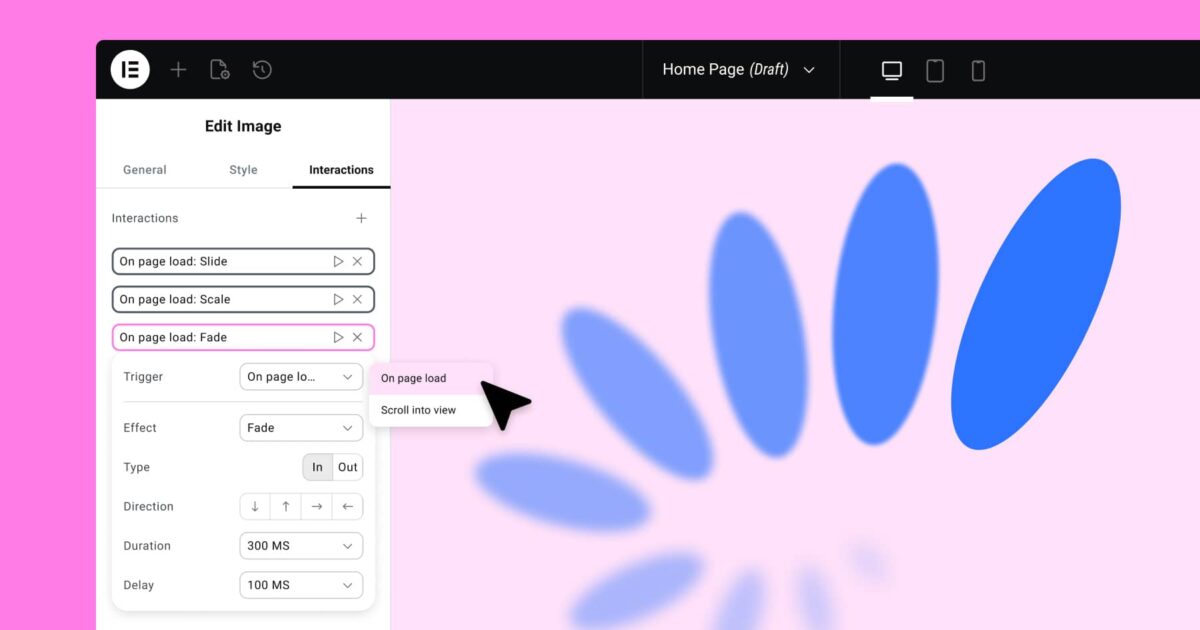Set Type to Out

pyautogui.click(x=348, y=467)
